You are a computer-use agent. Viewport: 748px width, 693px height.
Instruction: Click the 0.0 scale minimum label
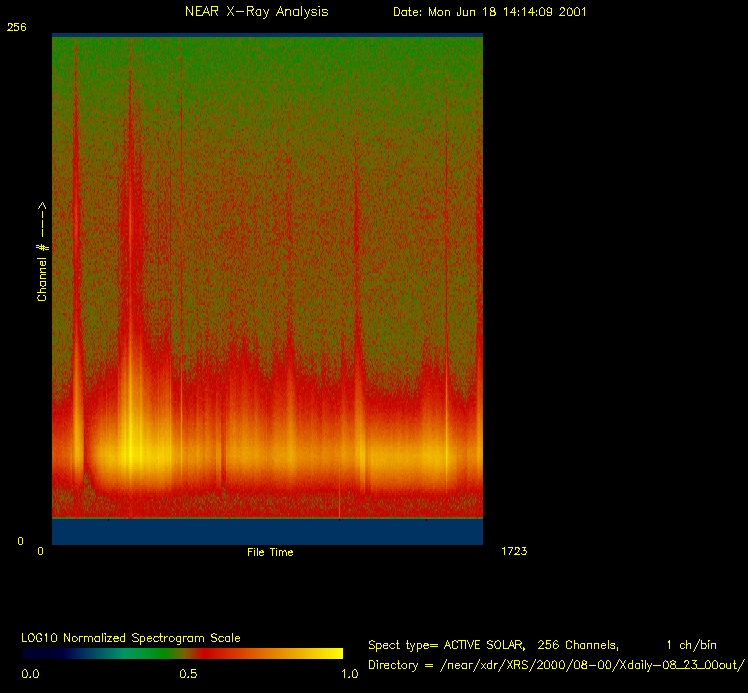[x=30, y=674]
